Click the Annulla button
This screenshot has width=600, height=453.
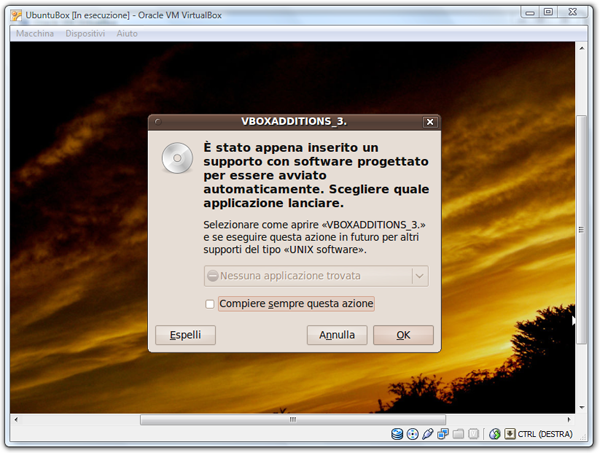[337, 335]
